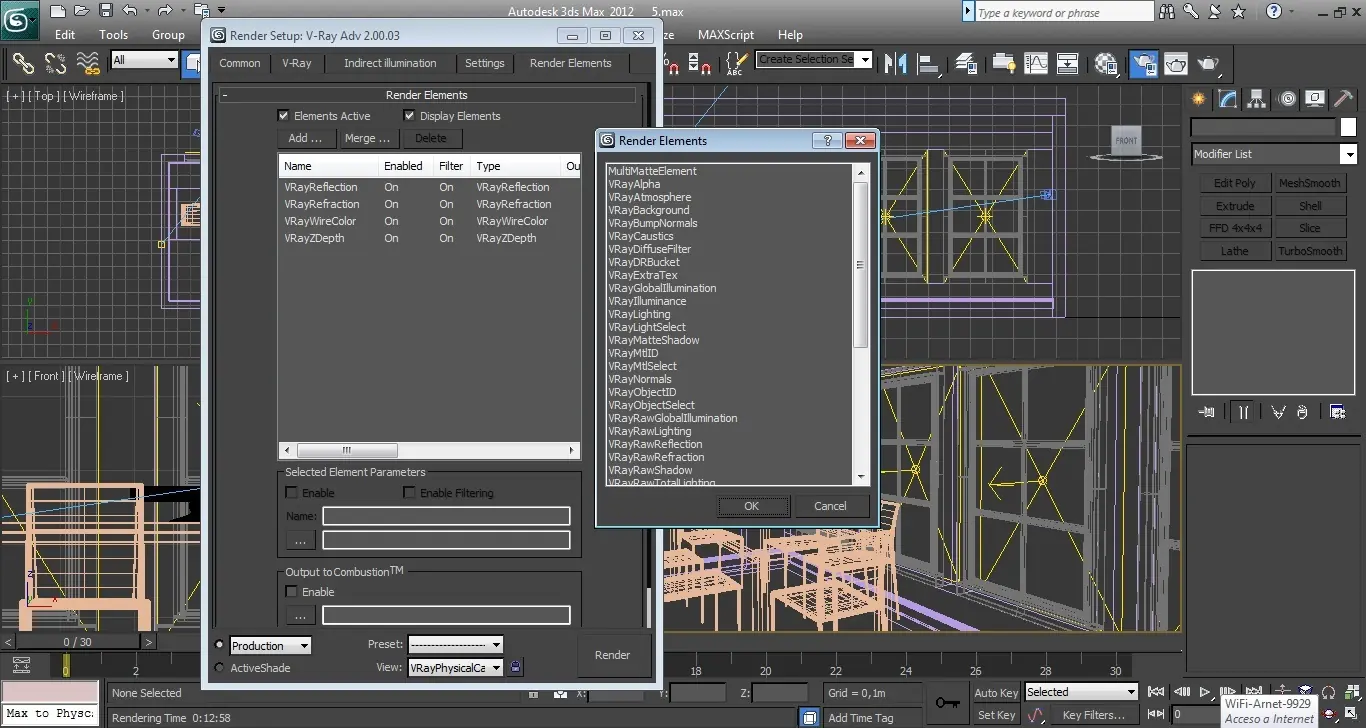
Task: Toggle the Display Elements checkbox
Action: (409, 116)
